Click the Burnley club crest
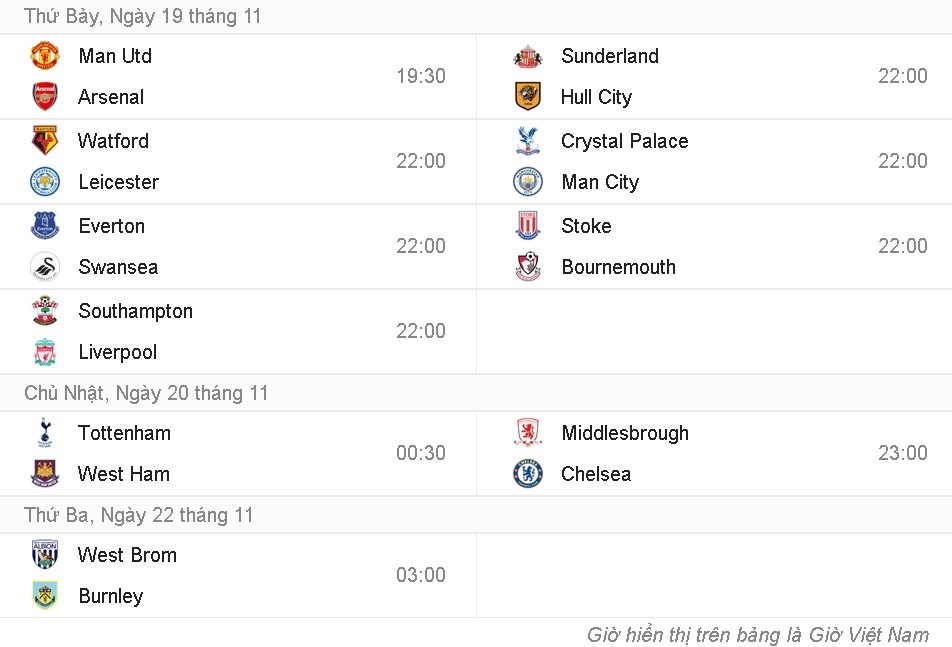Image resolution: width=952 pixels, height=647 pixels. (x=45, y=596)
